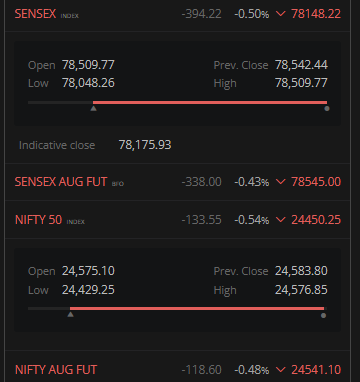Click NIFTY 50 range bar triangle marker

(70, 314)
